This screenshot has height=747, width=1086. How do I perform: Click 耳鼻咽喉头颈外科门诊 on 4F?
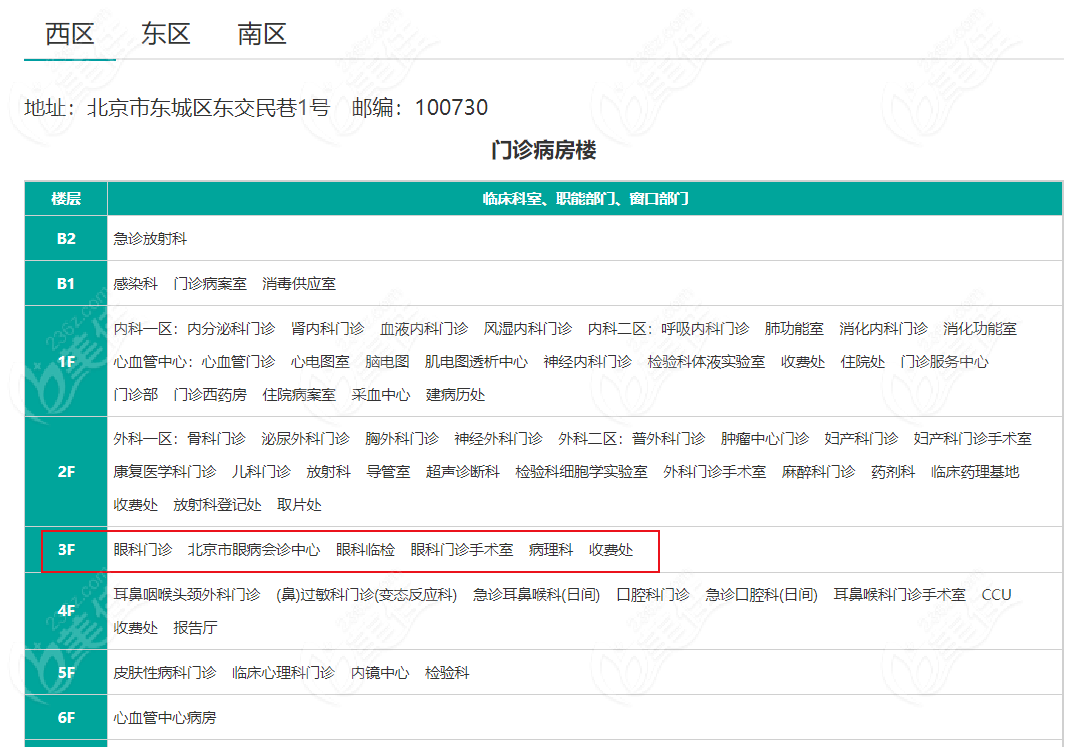click(x=187, y=595)
